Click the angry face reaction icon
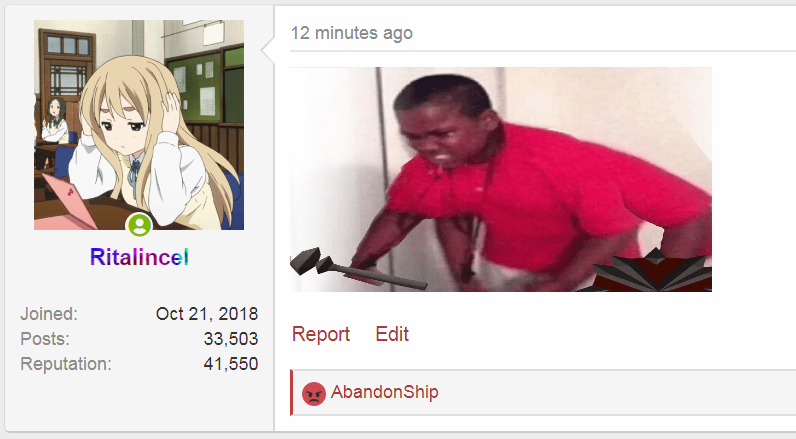796x439 pixels. click(314, 393)
